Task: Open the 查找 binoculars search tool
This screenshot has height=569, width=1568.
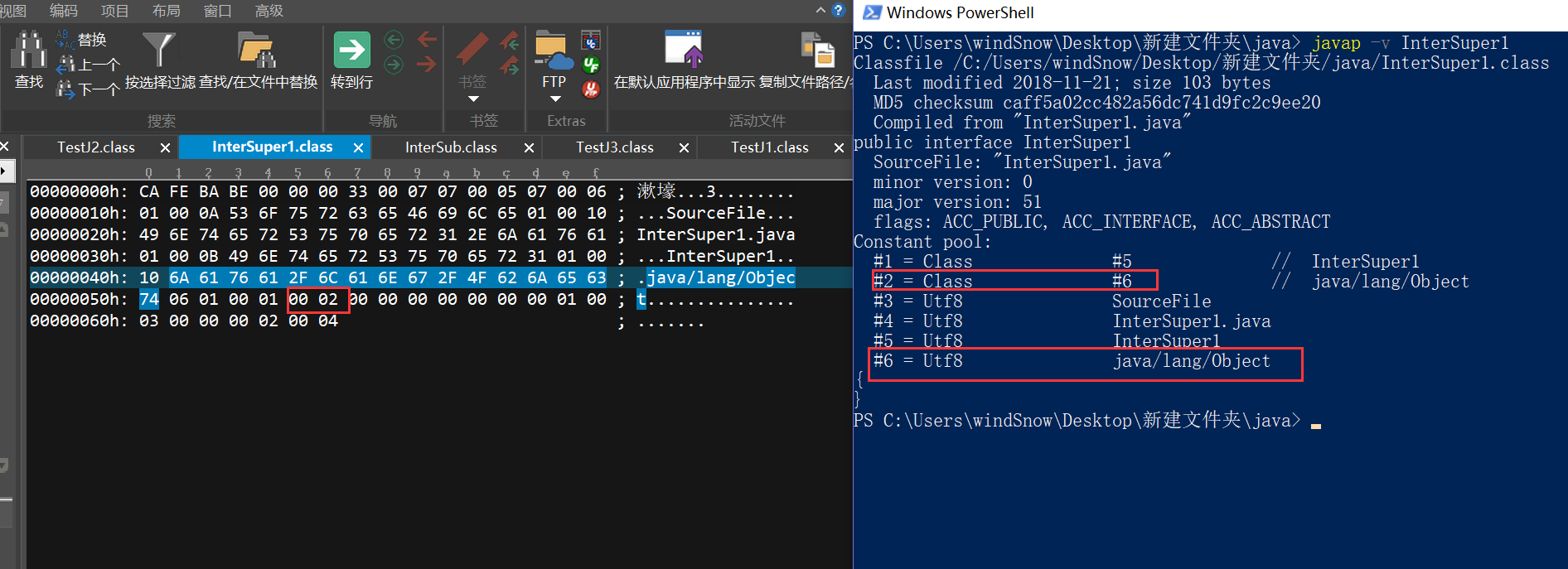Action: pyautogui.click(x=29, y=60)
